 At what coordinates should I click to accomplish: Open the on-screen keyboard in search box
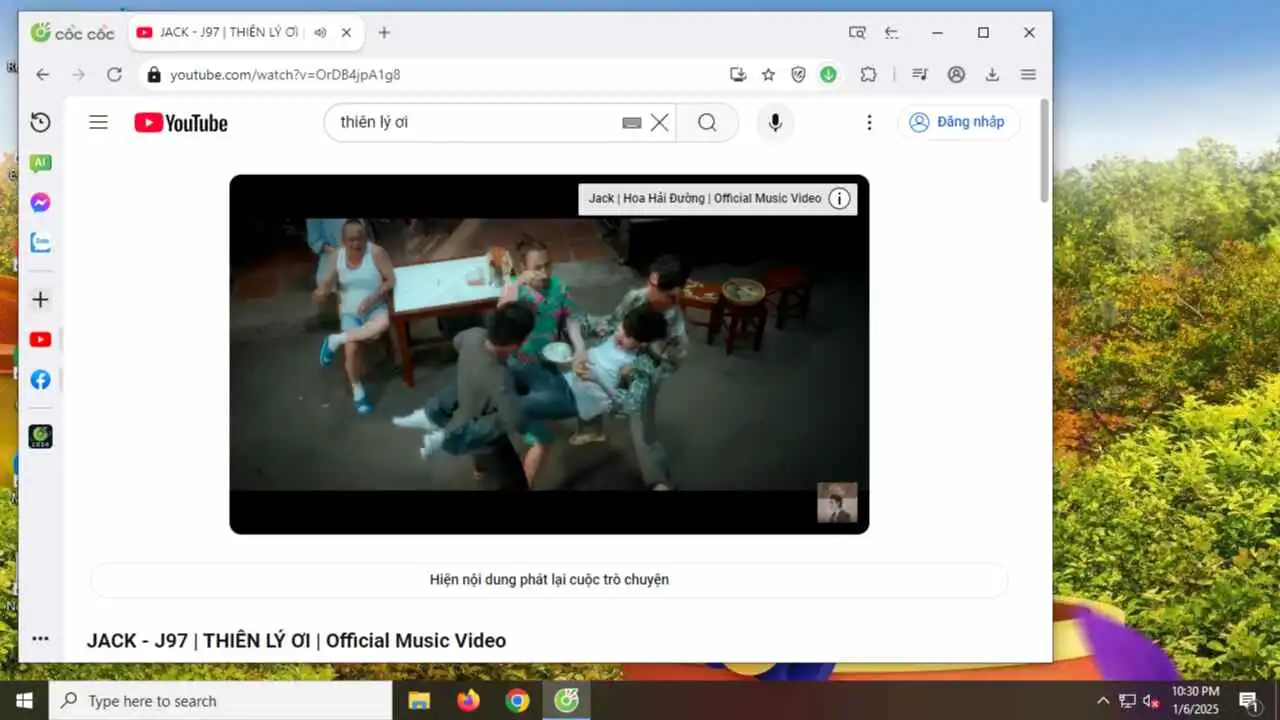(631, 123)
